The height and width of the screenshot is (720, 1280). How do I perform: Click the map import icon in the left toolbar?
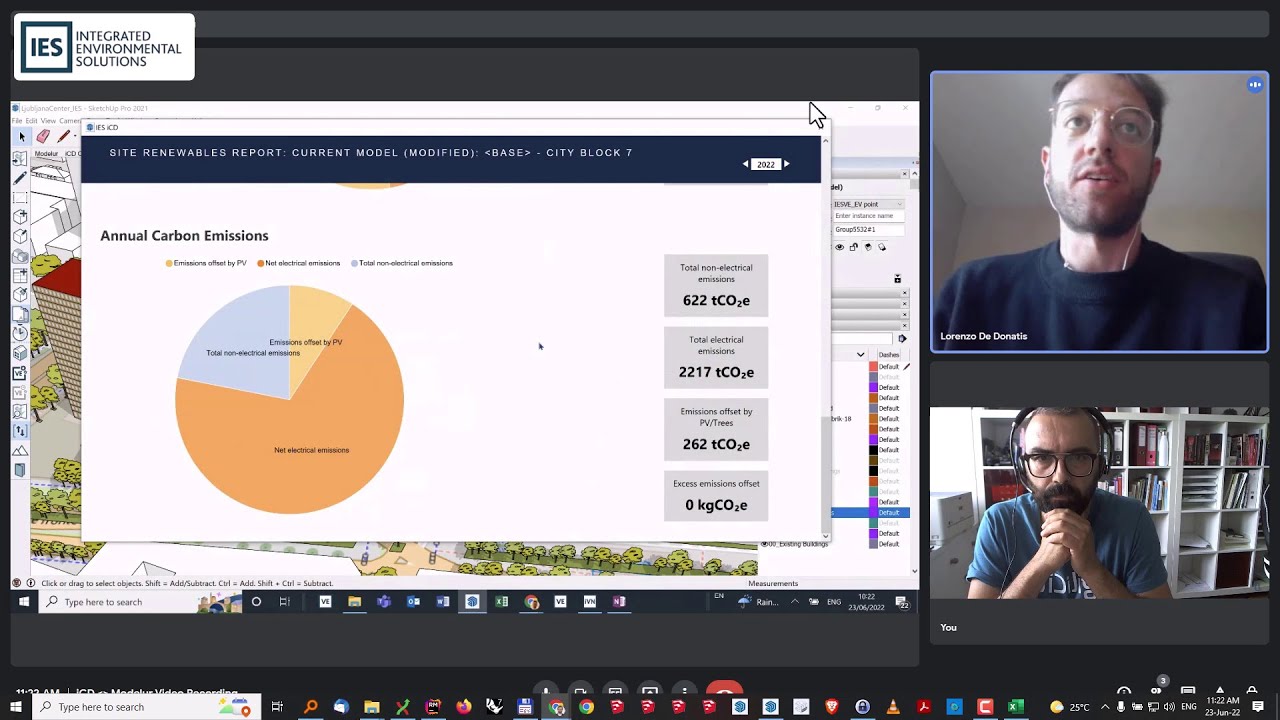(x=20, y=158)
